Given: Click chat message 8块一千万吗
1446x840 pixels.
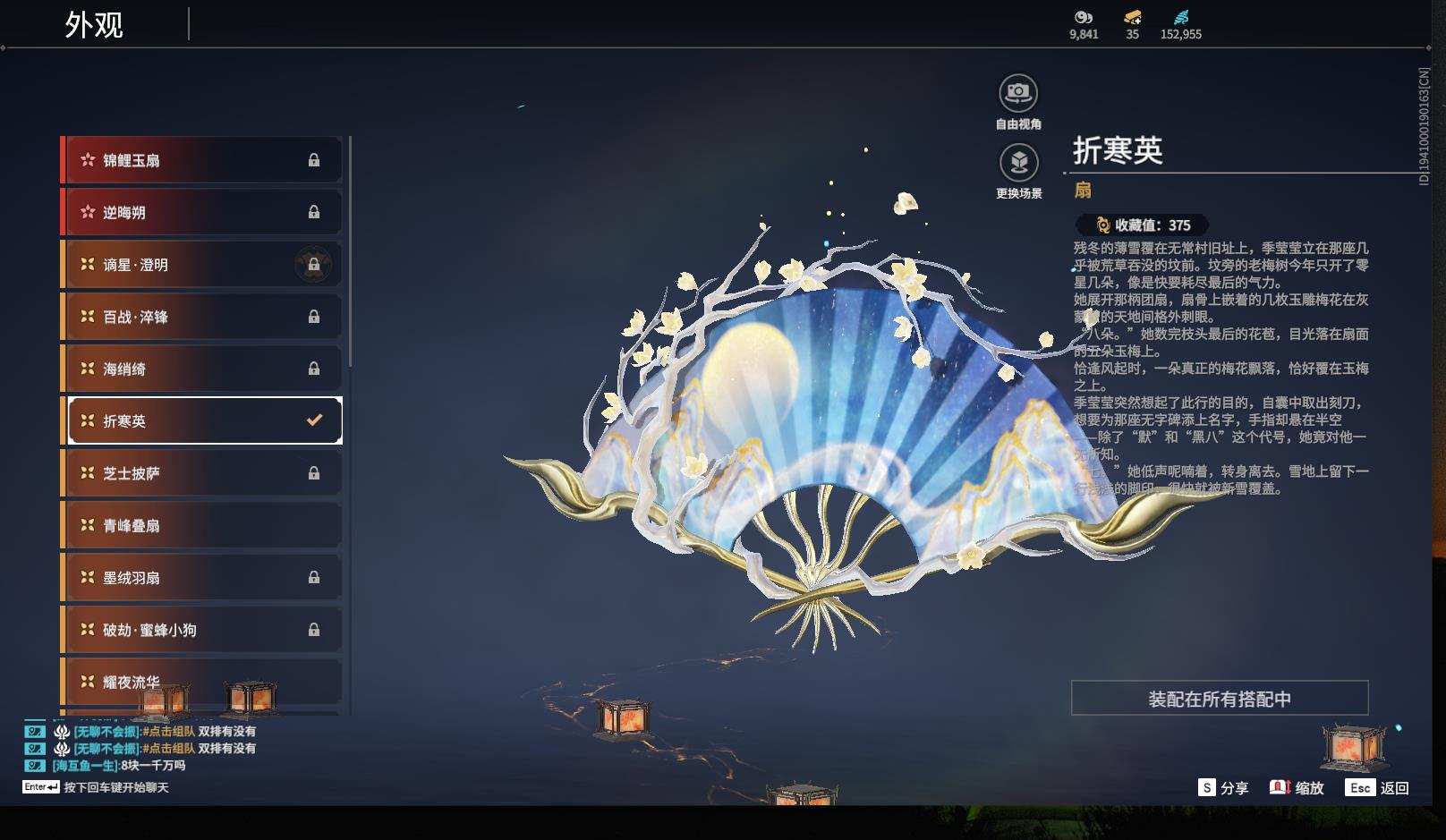Looking at the screenshot, I should pyautogui.click(x=153, y=766).
